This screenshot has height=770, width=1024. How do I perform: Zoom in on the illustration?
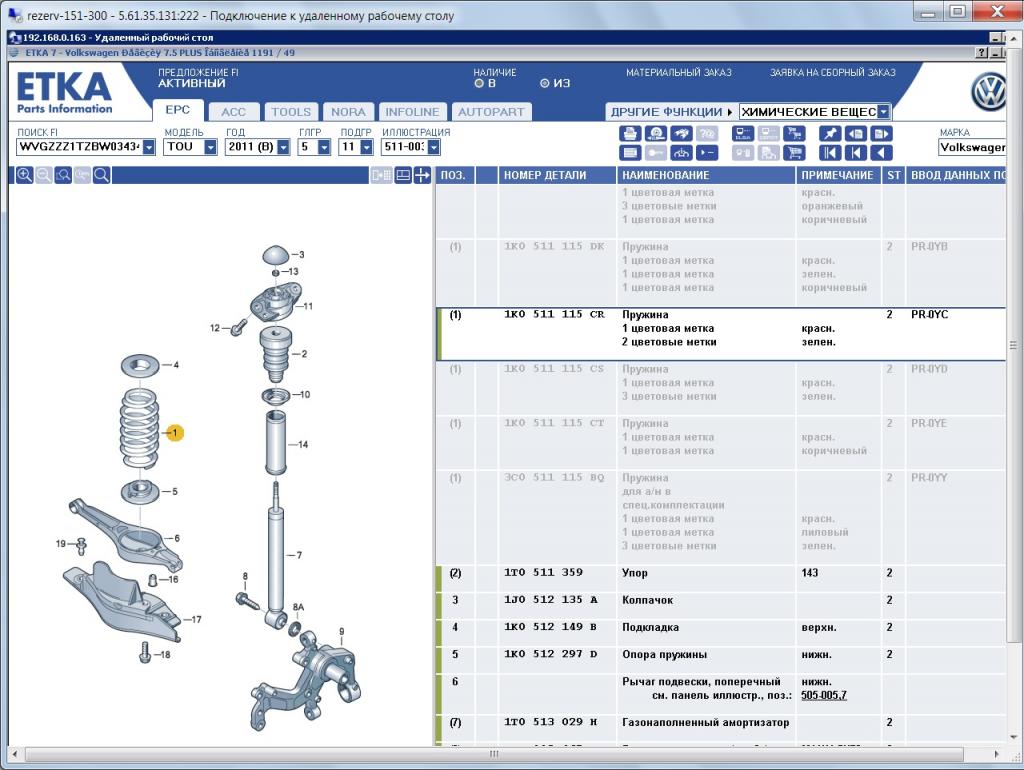(24, 175)
